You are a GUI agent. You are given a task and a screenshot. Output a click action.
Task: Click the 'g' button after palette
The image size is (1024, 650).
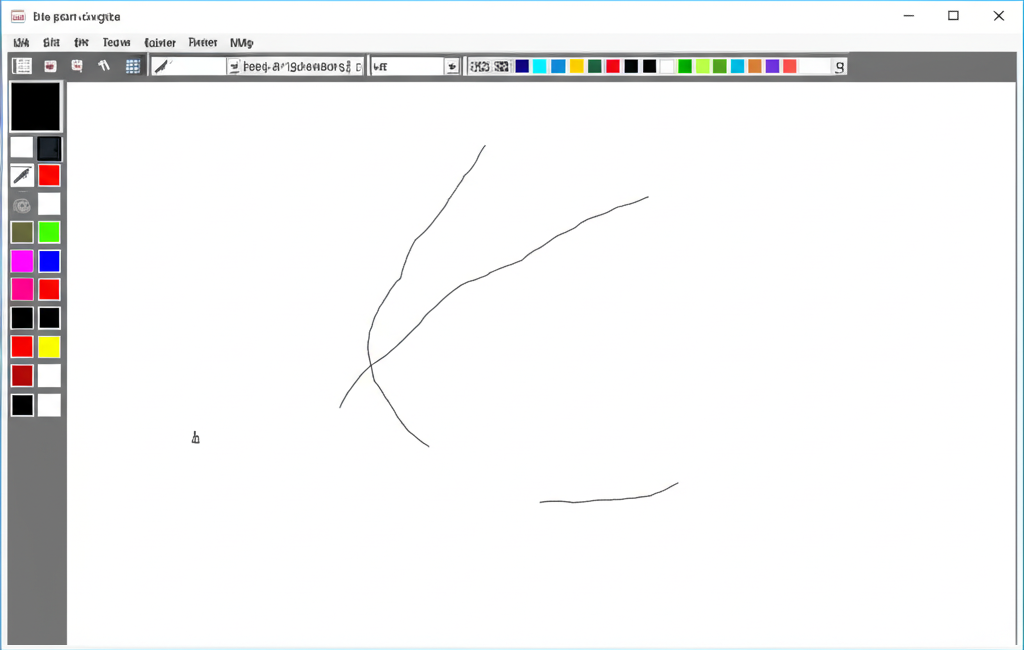point(840,66)
